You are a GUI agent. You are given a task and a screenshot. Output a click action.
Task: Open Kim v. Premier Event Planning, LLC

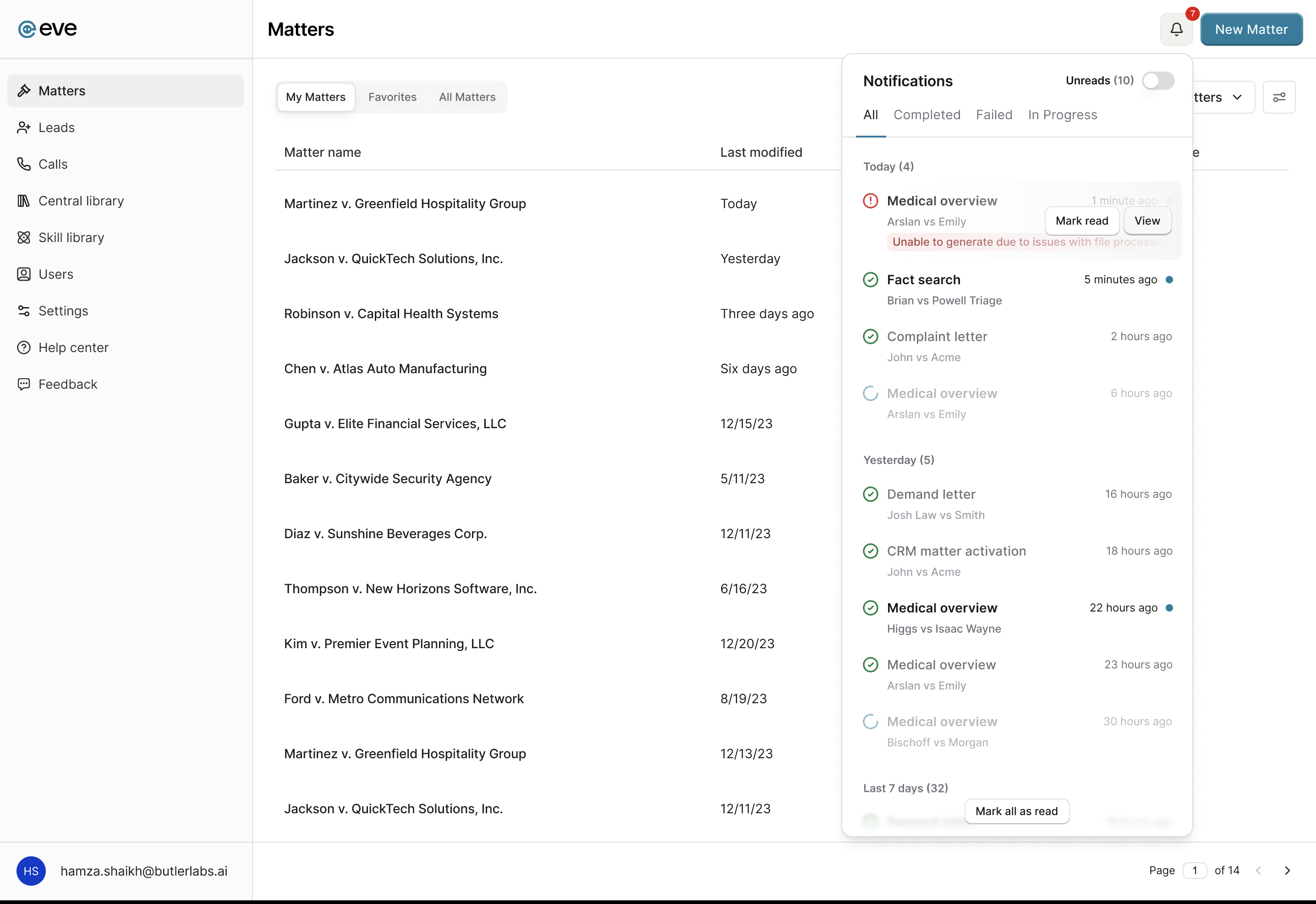click(389, 644)
